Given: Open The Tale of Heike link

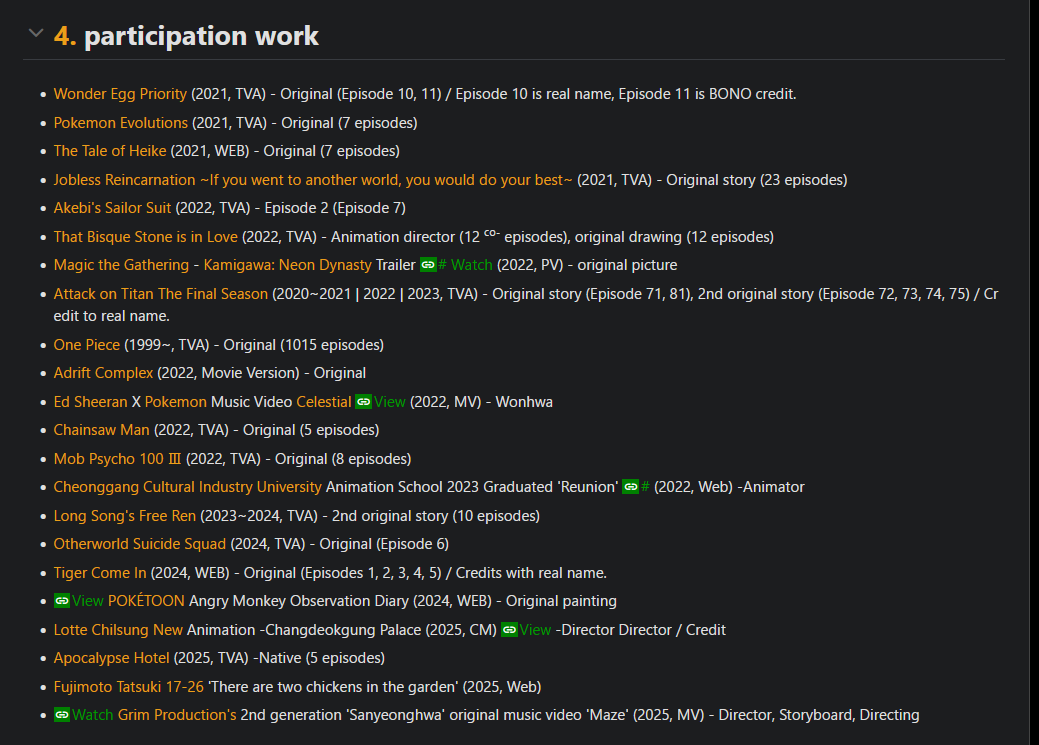Looking at the screenshot, I should click(x=110, y=151).
